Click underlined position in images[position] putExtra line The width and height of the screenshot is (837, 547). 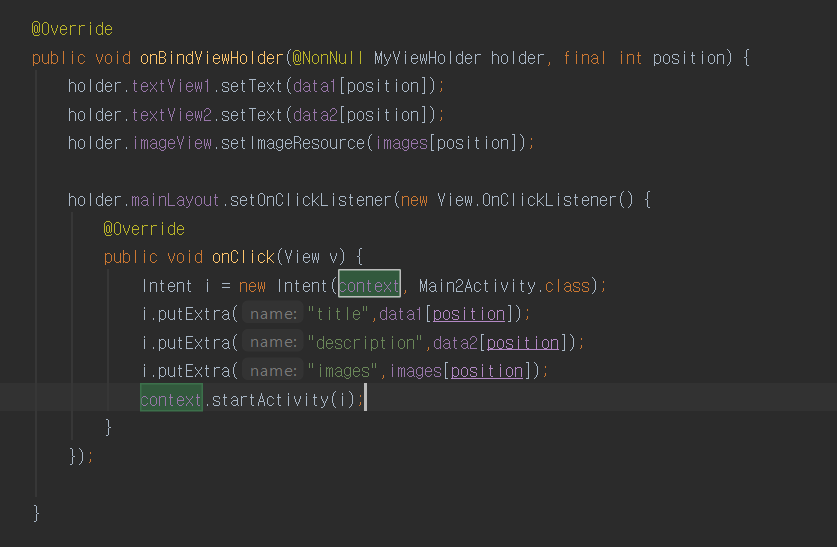tap(487, 371)
